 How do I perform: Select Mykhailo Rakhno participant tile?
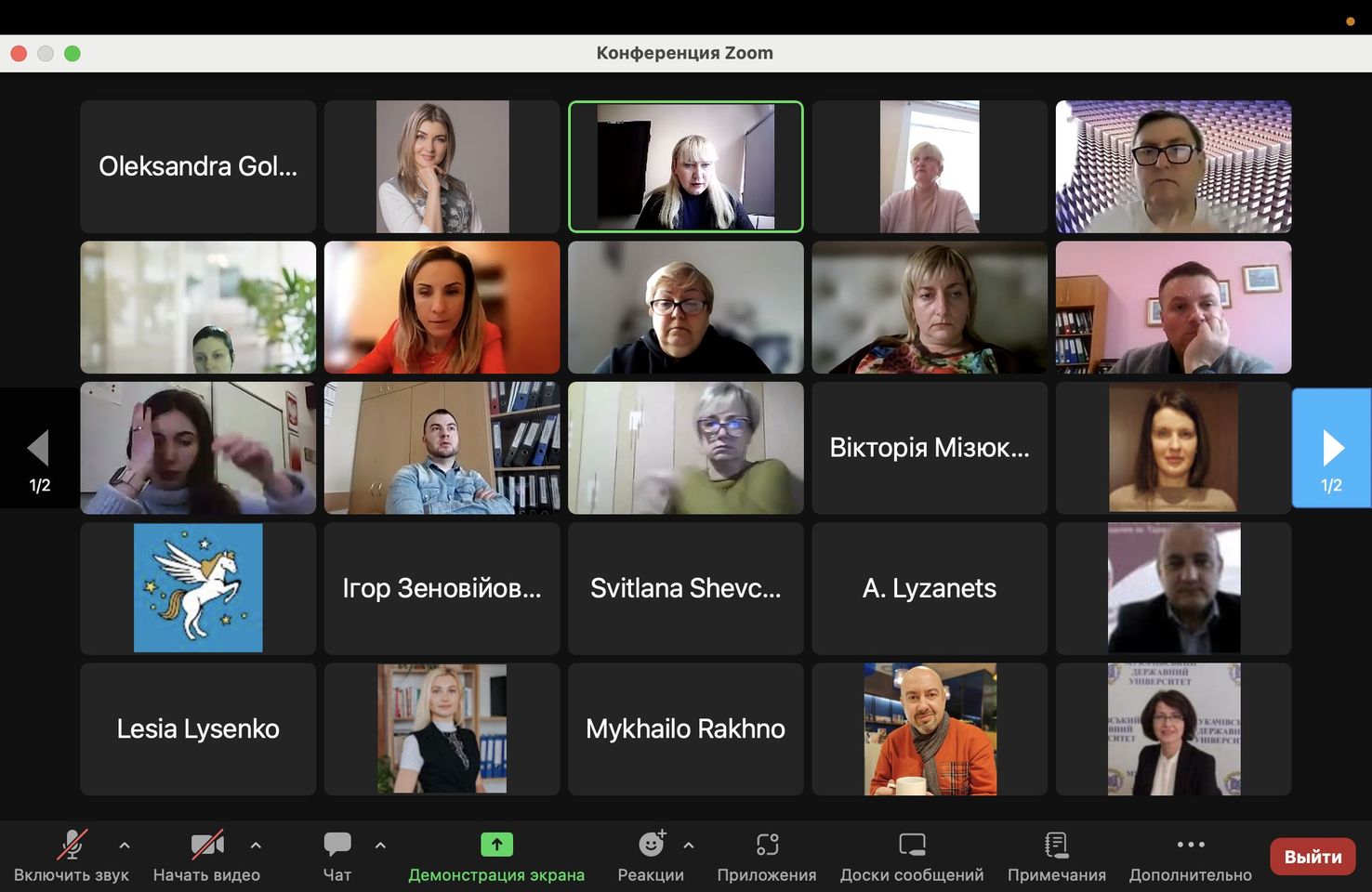pos(685,729)
